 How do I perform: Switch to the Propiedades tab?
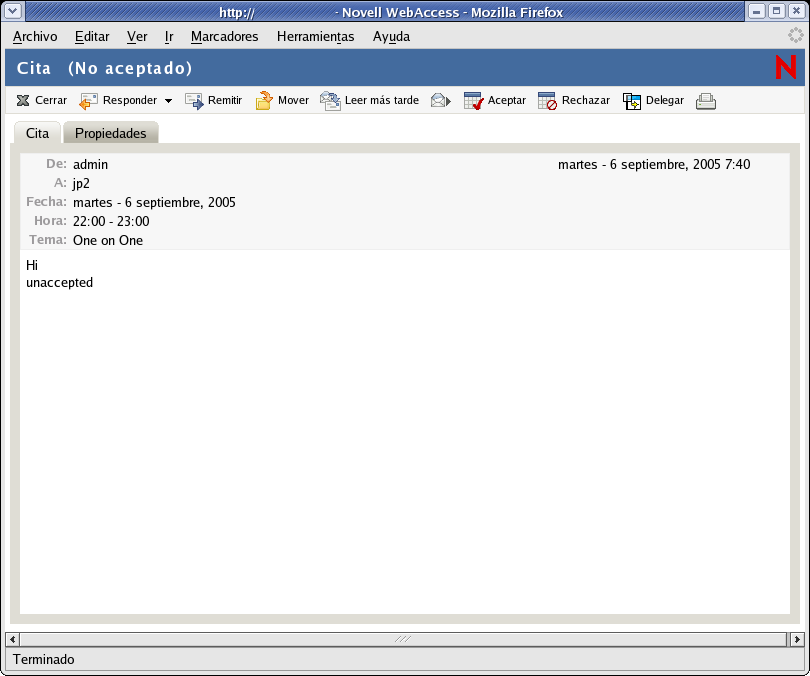click(x=111, y=133)
